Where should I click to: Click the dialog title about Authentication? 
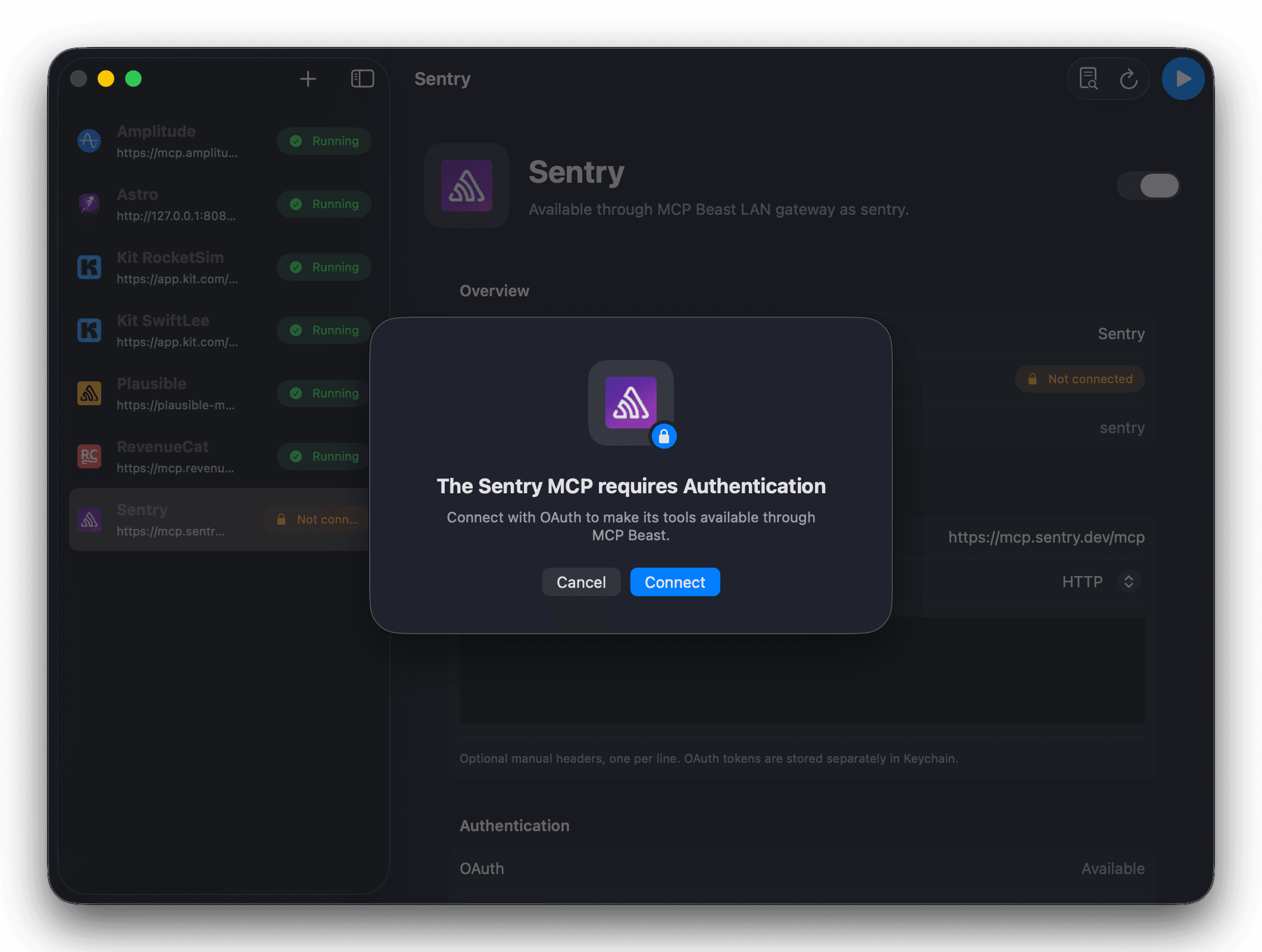[x=631, y=486]
